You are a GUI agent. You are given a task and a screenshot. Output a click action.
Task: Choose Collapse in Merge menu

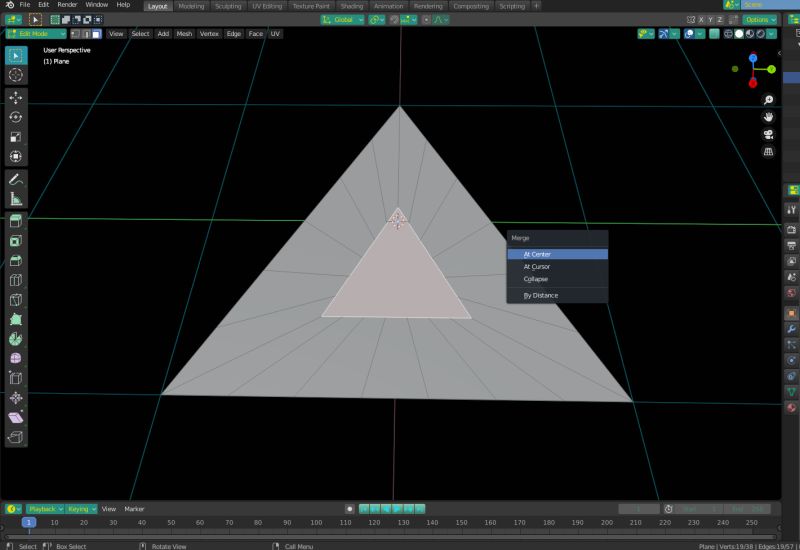[557, 279]
